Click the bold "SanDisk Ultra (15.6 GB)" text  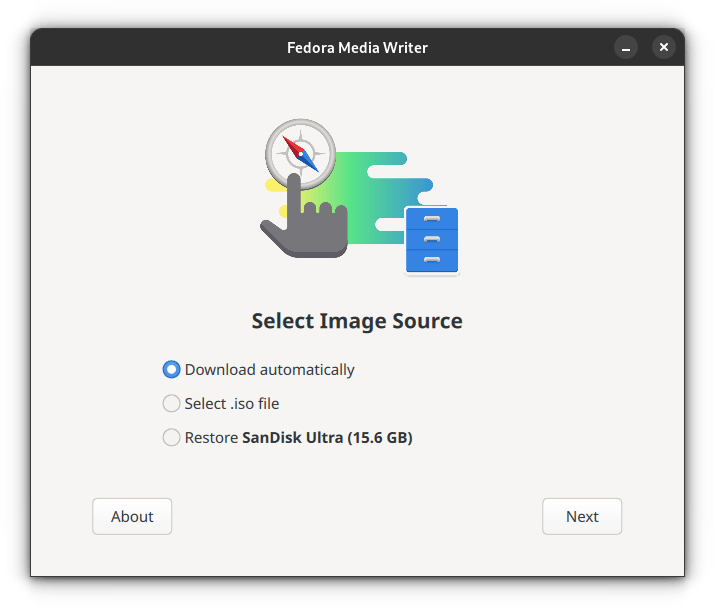point(327,438)
